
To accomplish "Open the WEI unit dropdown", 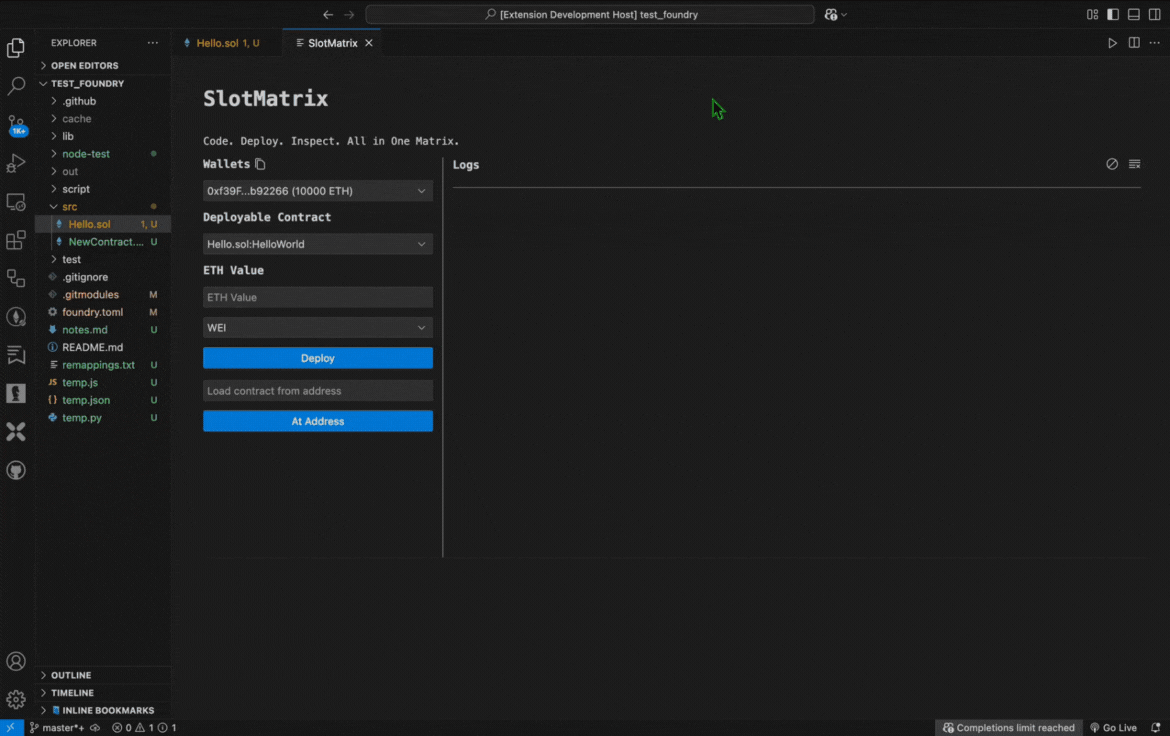I will (318, 328).
